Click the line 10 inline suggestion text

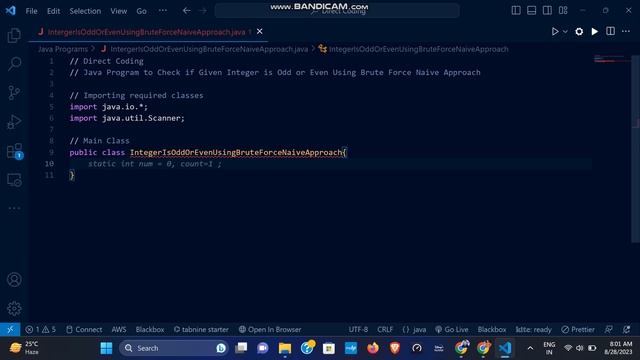[155, 164]
